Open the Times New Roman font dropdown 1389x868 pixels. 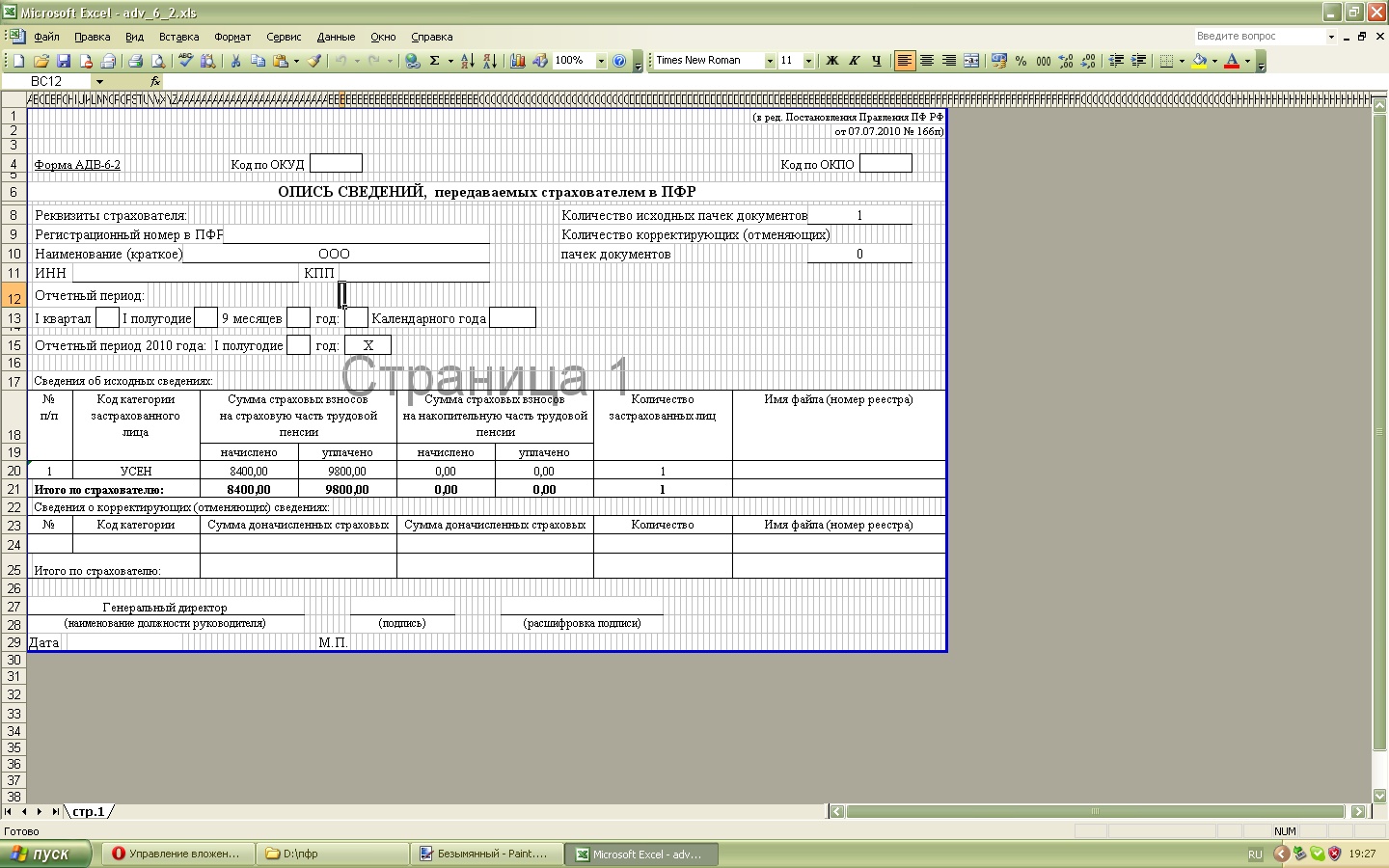[770, 61]
